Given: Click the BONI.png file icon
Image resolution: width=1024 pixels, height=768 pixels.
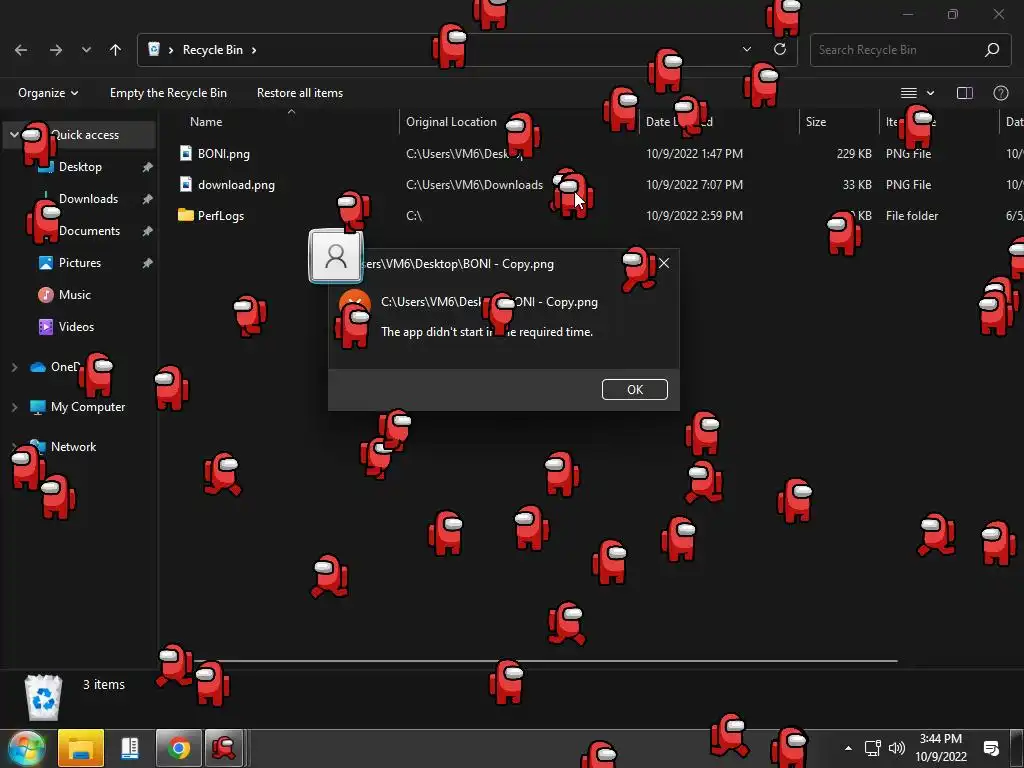Looking at the screenshot, I should click(x=185, y=153).
